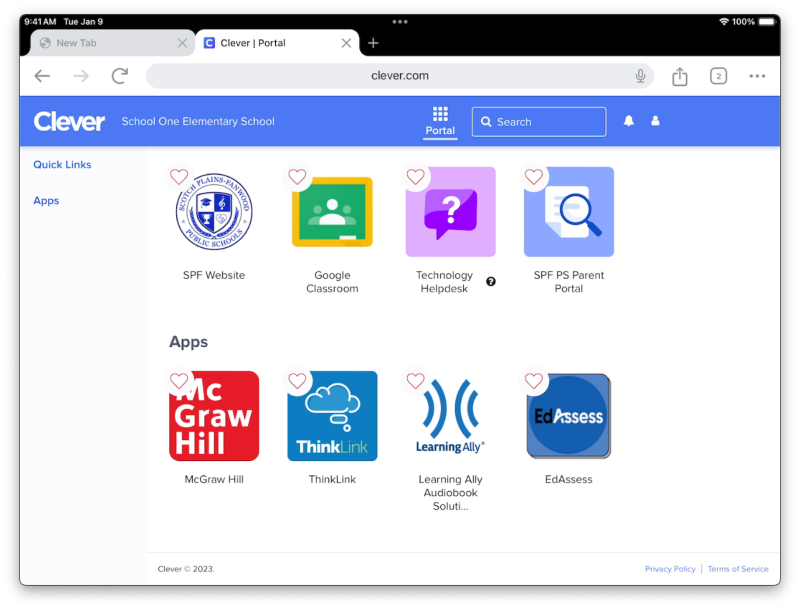Open the user account profile icon
This screenshot has width=800, height=609.
pyautogui.click(x=655, y=121)
